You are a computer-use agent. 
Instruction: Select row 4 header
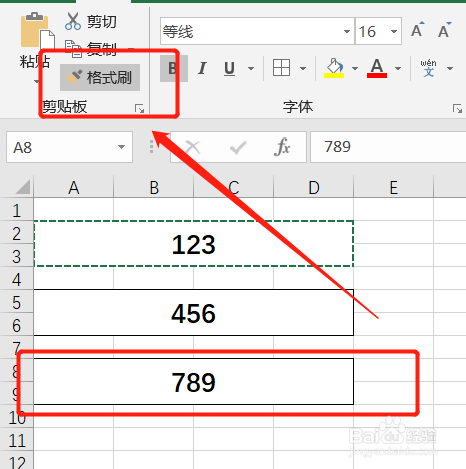(17, 278)
